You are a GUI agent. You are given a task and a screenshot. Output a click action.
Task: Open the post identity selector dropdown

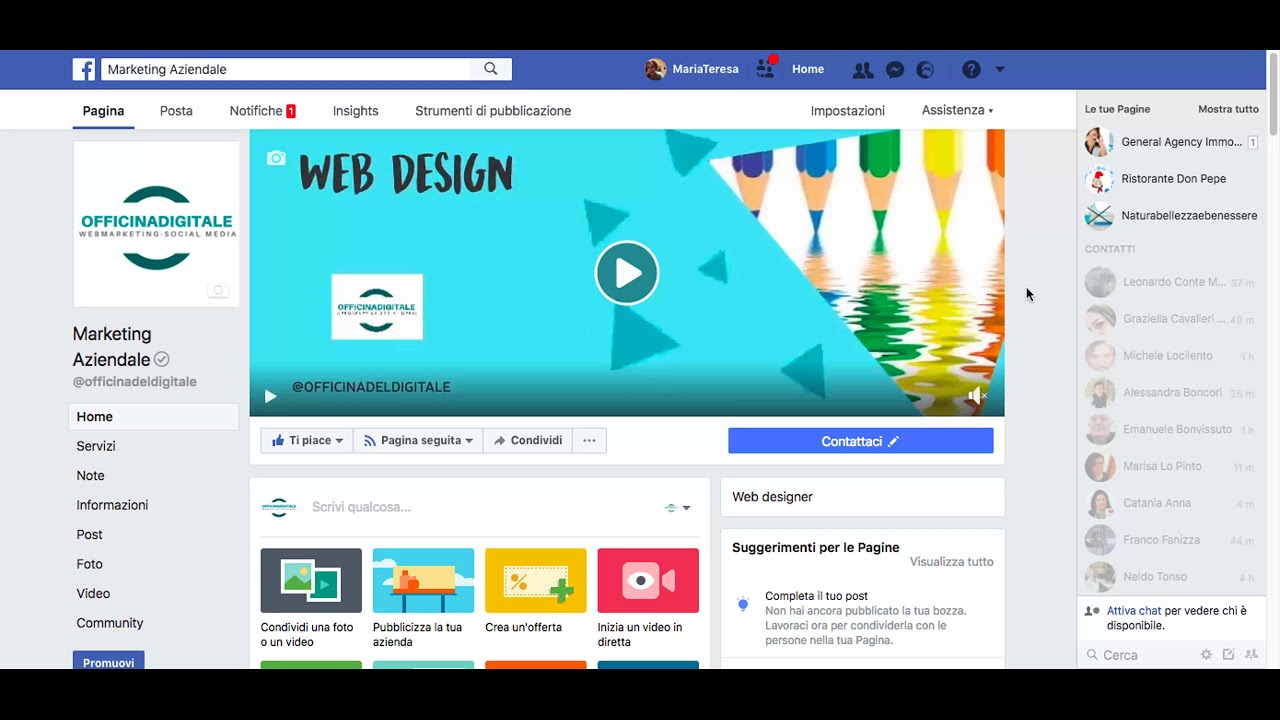click(x=678, y=507)
